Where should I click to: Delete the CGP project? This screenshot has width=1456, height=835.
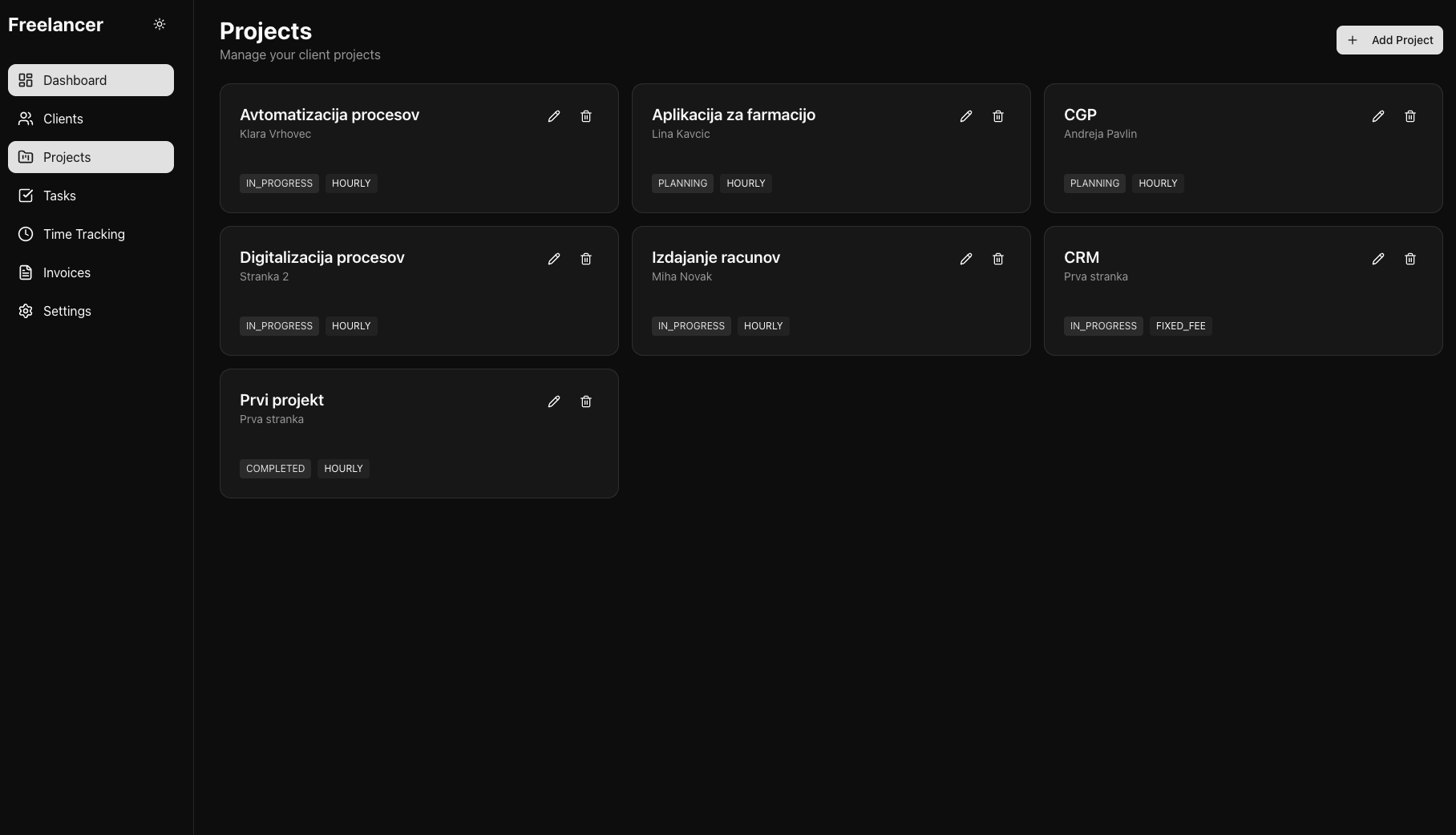pyautogui.click(x=1410, y=116)
